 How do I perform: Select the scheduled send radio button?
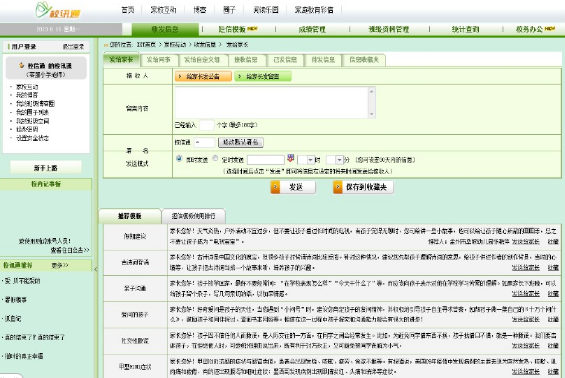pos(215,158)
